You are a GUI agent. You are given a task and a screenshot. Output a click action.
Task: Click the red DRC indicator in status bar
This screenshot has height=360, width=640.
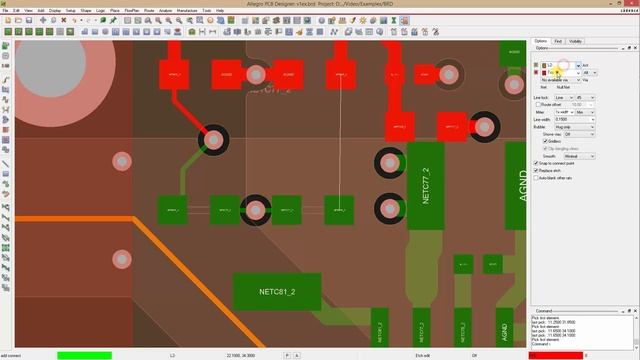click(x=556, y=356)
